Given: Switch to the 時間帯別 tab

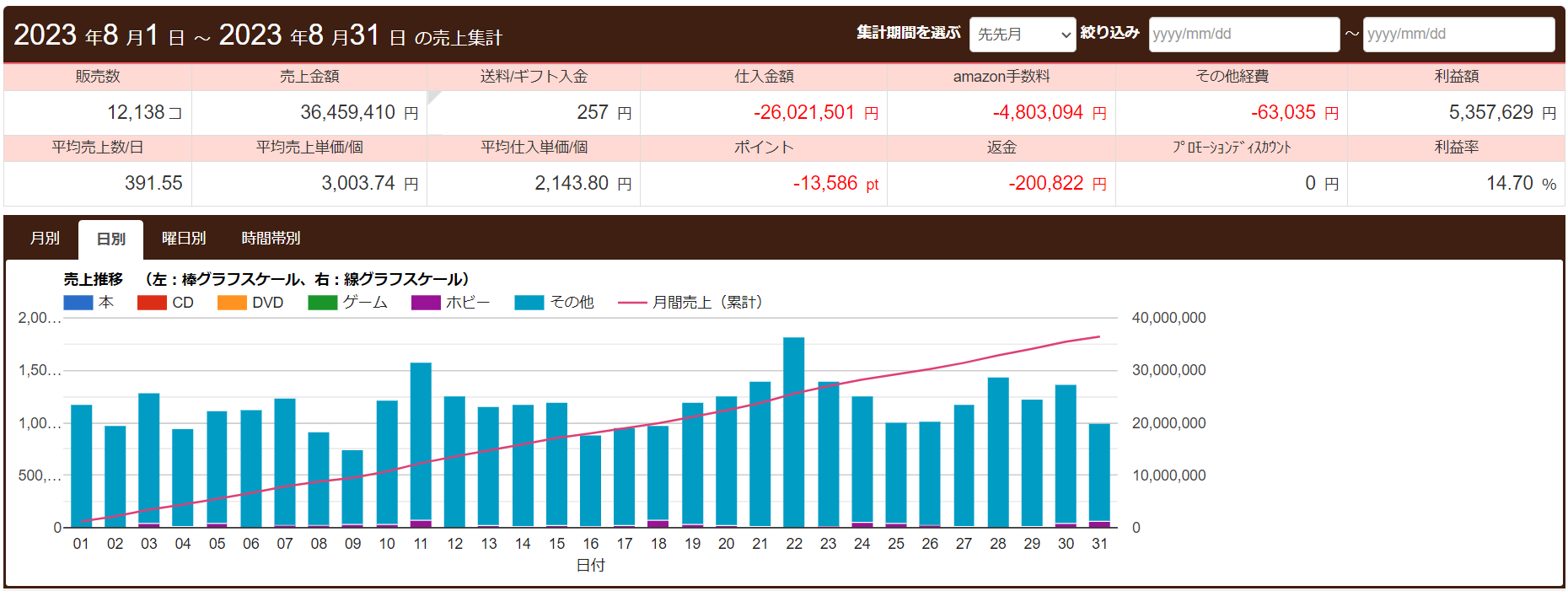Looking at the screenshot, I should pos(271,239).
